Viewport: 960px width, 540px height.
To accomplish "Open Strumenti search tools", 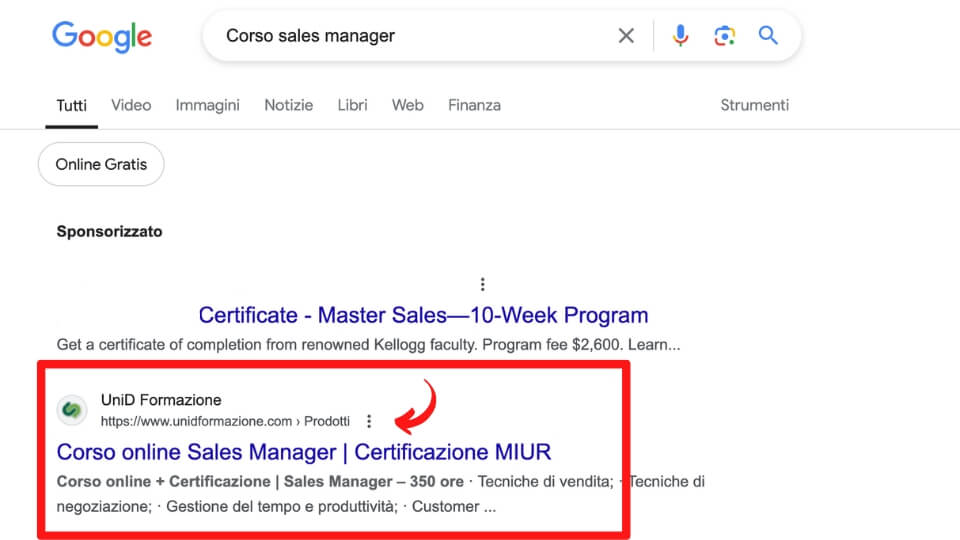I will click(754, 105).
